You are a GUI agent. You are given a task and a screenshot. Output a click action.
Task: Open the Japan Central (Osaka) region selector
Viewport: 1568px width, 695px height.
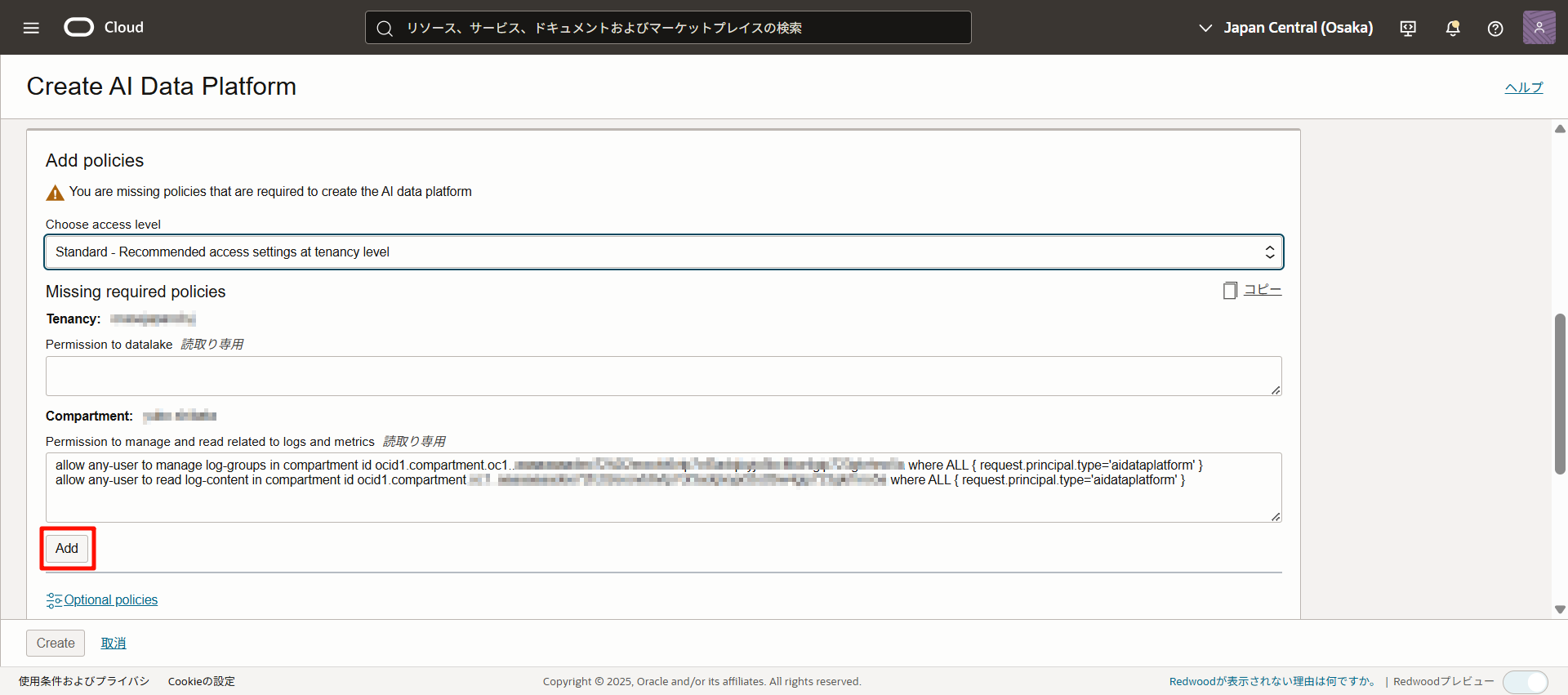(x=1285, y=28)
